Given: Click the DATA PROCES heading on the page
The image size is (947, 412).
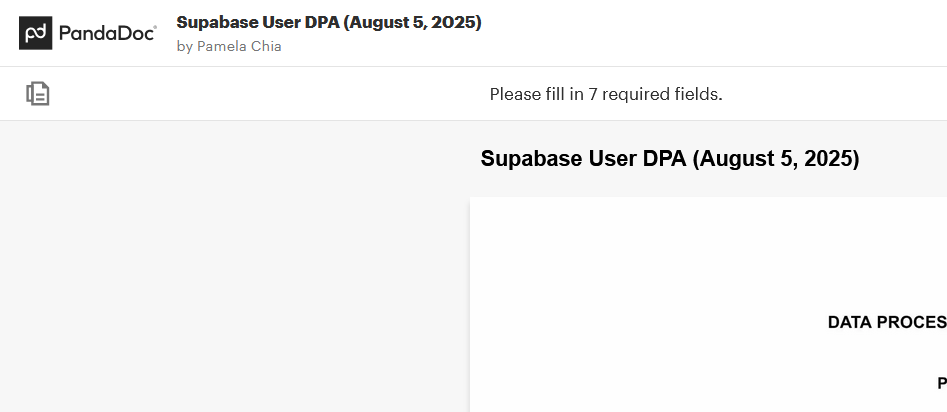Looking at the screenshot, I should pyautogui.click(x=886, y=322).
